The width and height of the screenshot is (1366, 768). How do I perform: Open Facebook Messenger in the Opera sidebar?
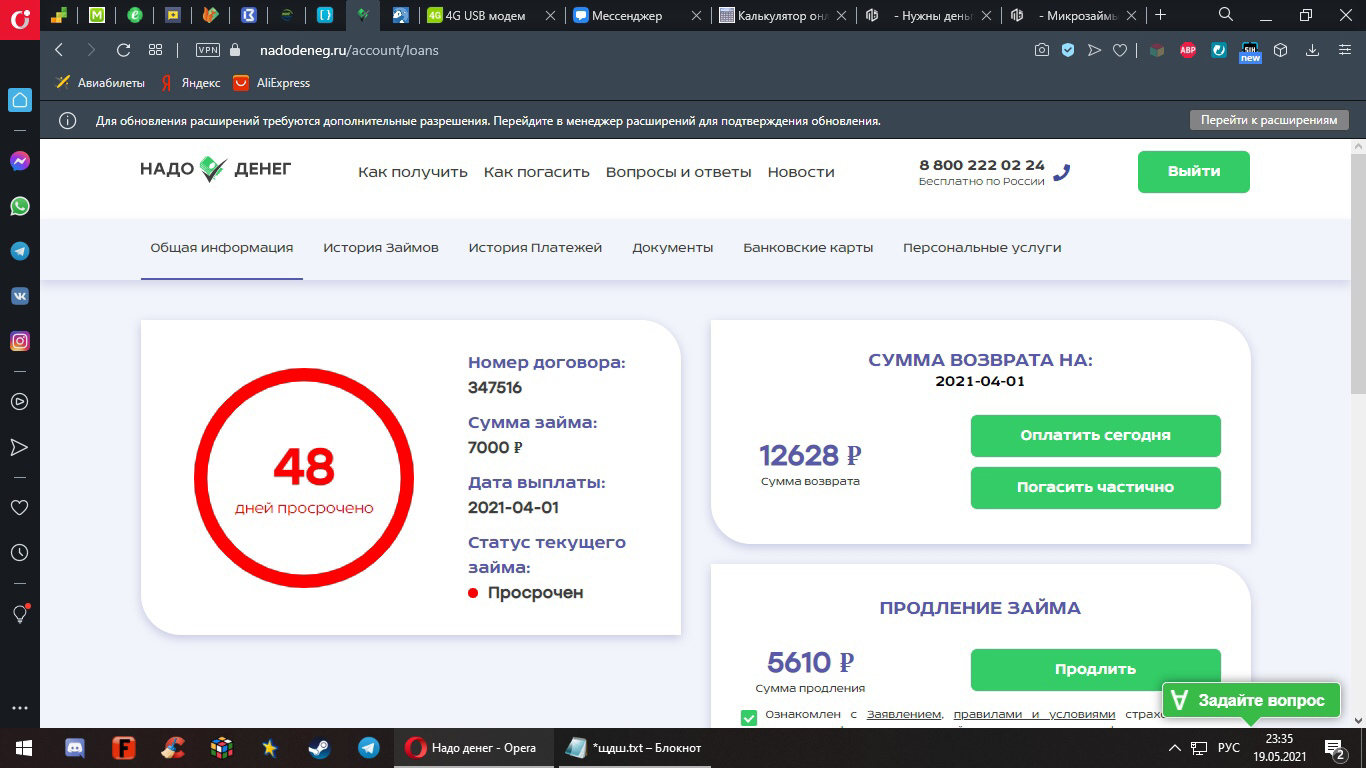point(20,161)
